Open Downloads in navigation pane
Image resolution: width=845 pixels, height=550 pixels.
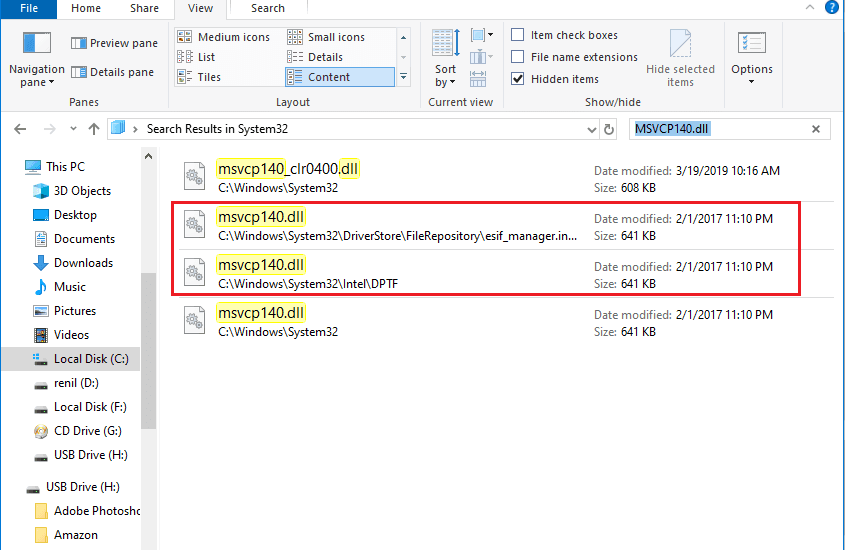tap(73, 263)
